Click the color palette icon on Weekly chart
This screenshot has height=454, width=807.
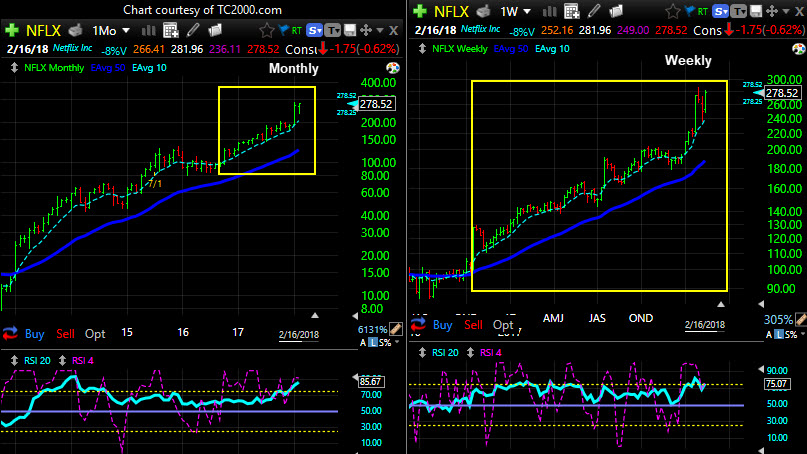(x=799, y=49)
